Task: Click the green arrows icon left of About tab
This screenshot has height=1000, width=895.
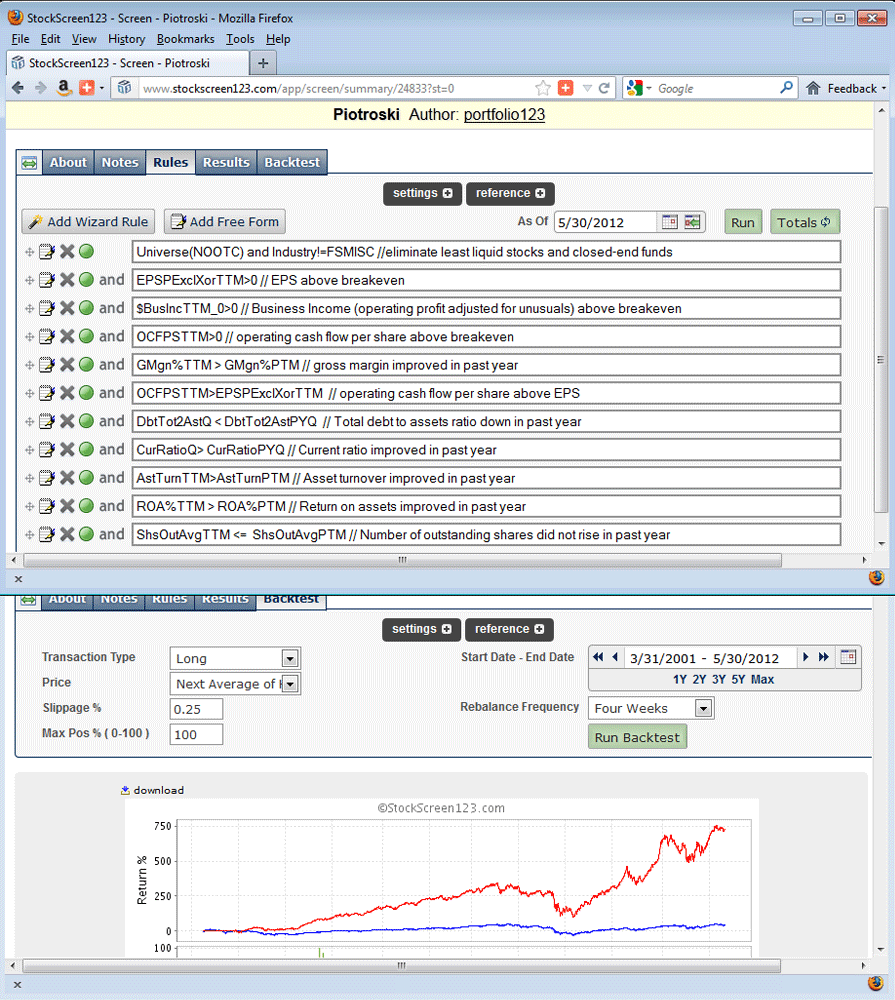Action: (29, 162)
